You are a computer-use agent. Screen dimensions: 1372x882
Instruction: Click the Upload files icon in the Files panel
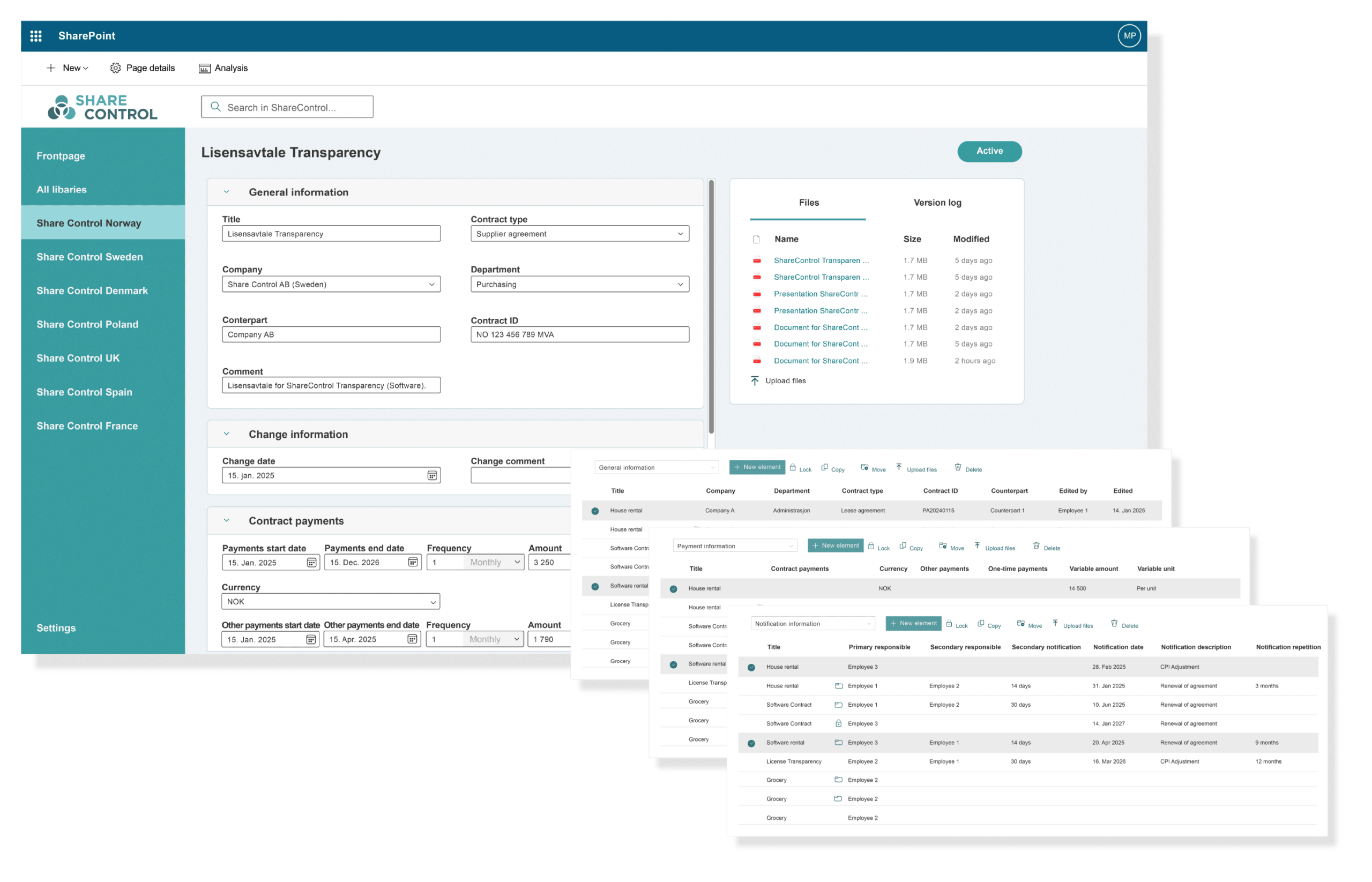coord(756,380)
